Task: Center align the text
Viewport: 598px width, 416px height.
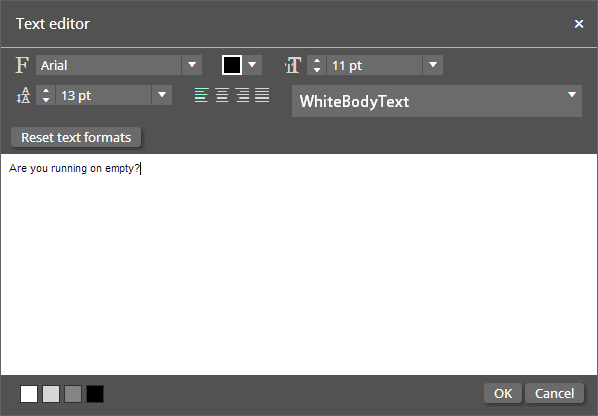Action: [x=222, y=95]
